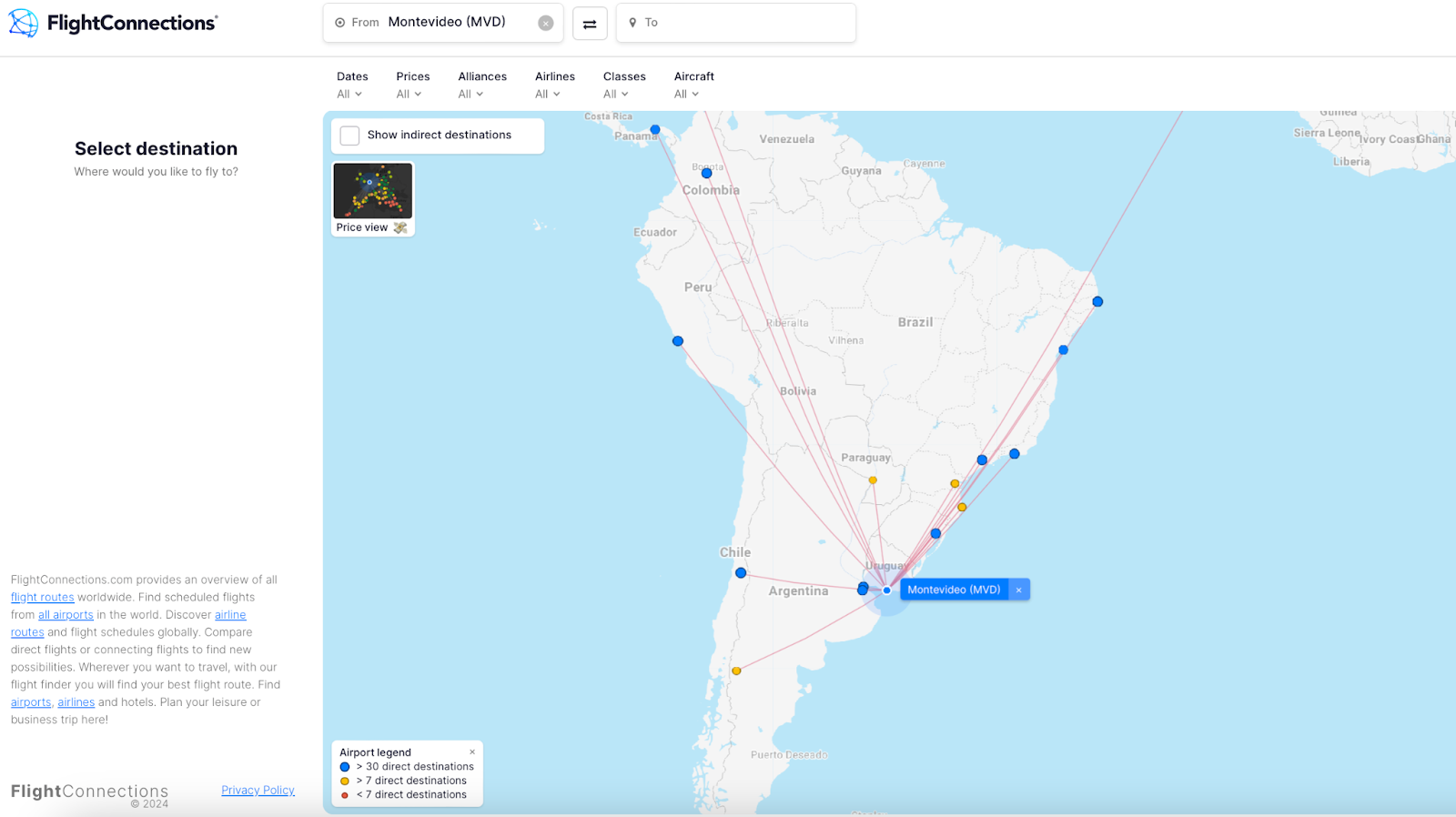The image size is (1456, 817).
Task: Select the Salvador-area blue marker on Brazil coast
Action: tap(1063, 349)
